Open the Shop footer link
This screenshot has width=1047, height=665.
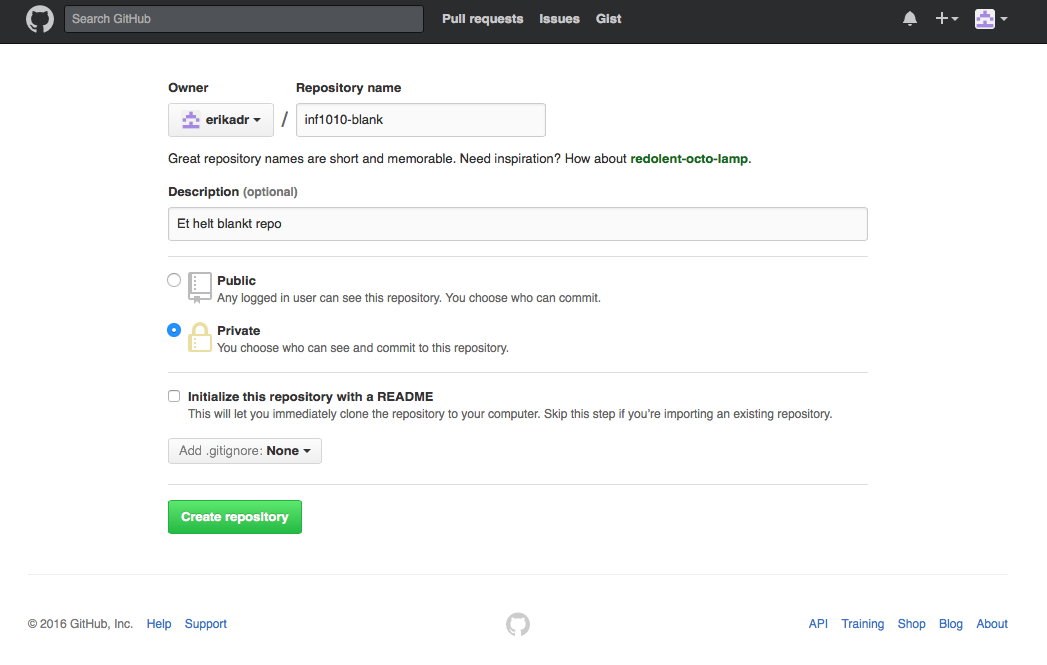click(911, 624)
